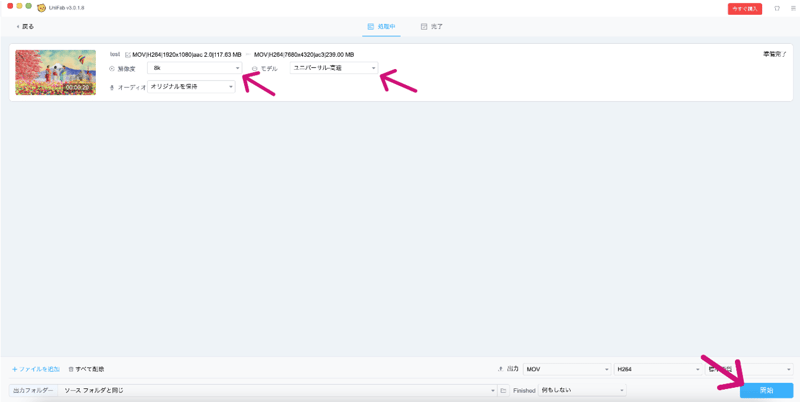Click the blue 開始 start button
The height and width of the screenshot is (402, 800).
(x=766, y=391)
